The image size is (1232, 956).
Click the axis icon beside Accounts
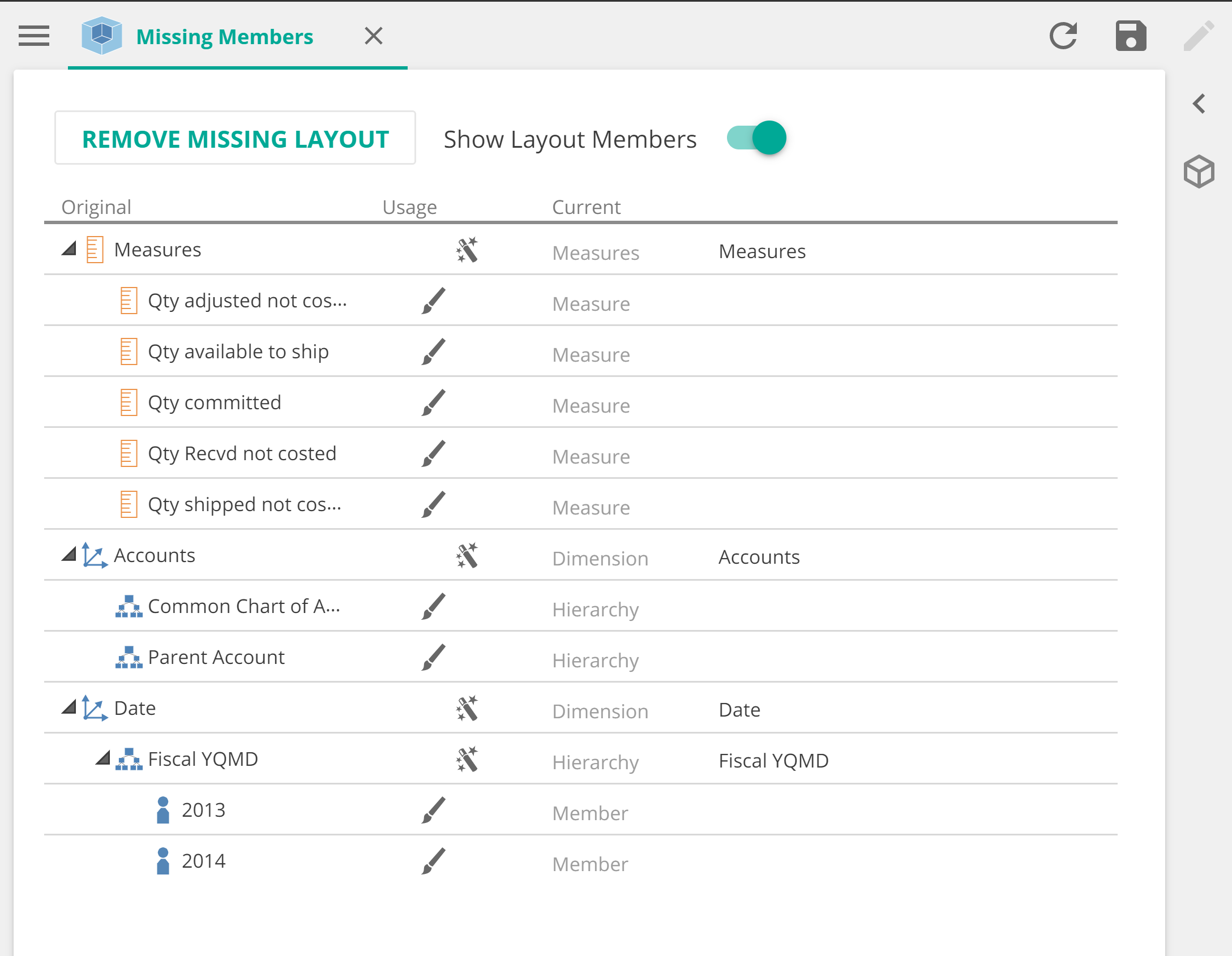tap(95, 555)
